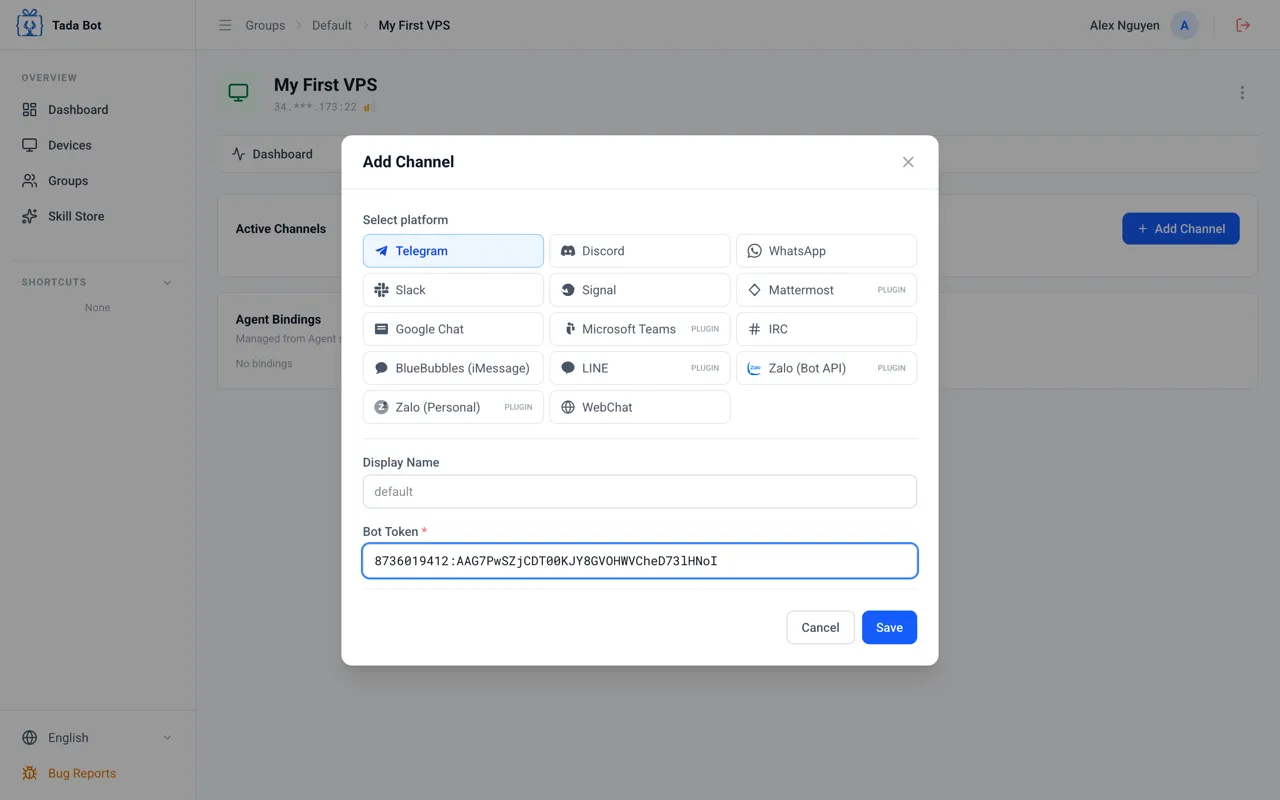Click the Skill Store sparkle icon

pos(30,216)
